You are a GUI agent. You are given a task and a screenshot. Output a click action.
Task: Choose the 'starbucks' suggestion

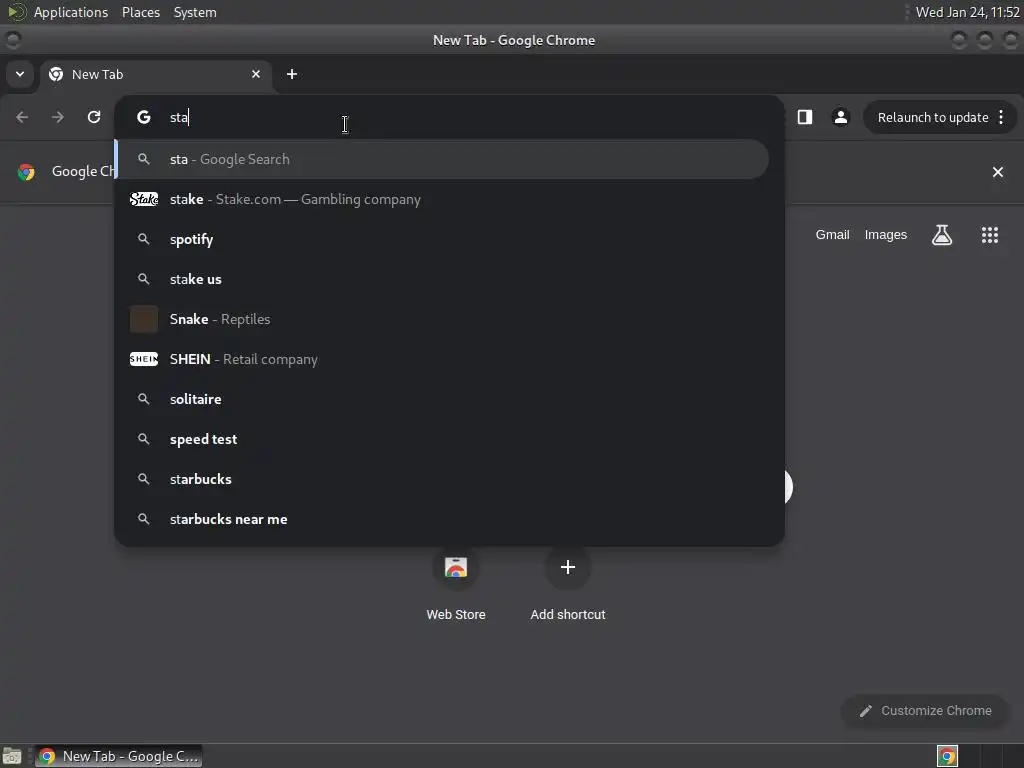point(442,479)
